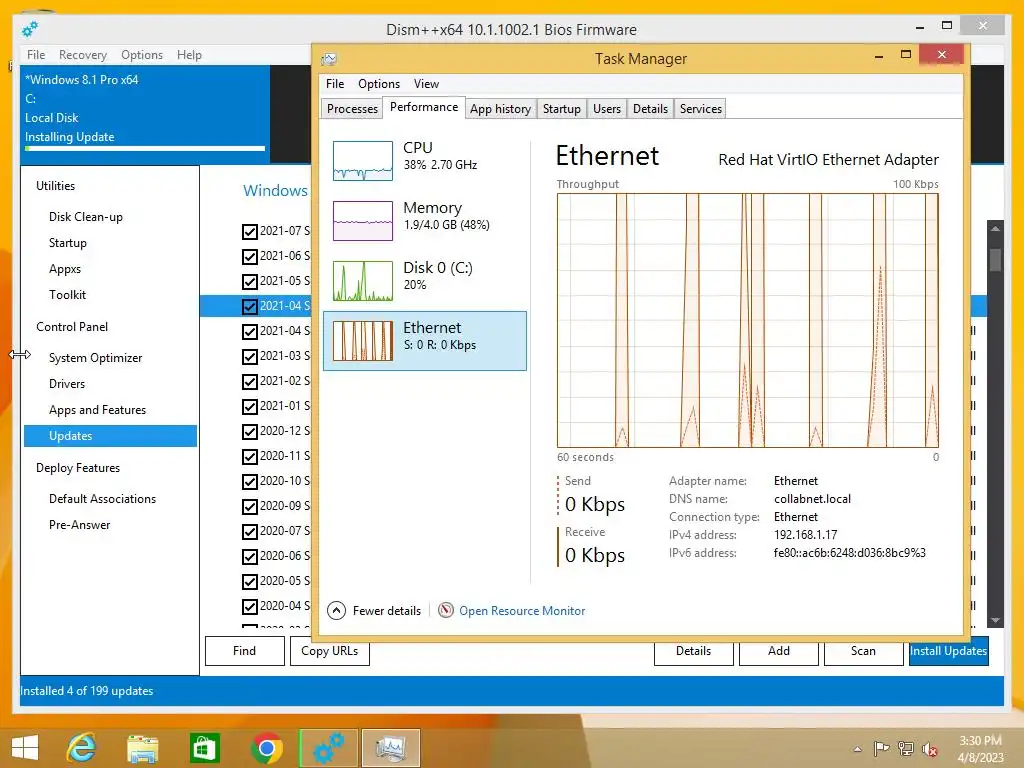Image resolution: width=1024 pixels, height=768 pixels.
Task: Open Apps and Features in sidebar
Action: [x=97, y=410]
